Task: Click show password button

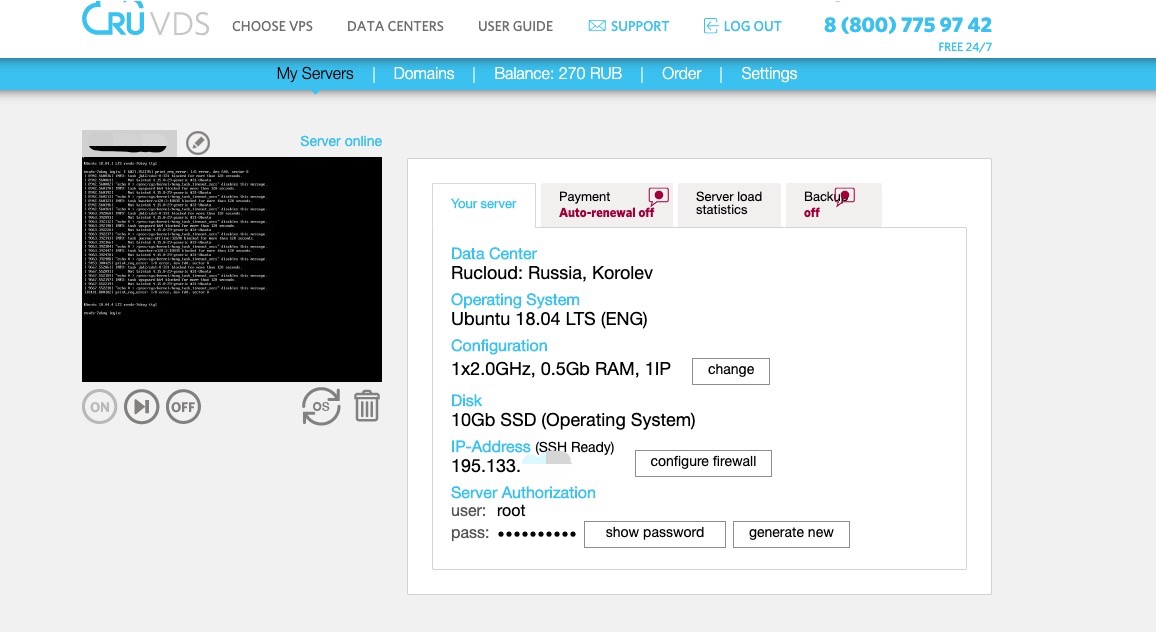Action: (655, 534)
